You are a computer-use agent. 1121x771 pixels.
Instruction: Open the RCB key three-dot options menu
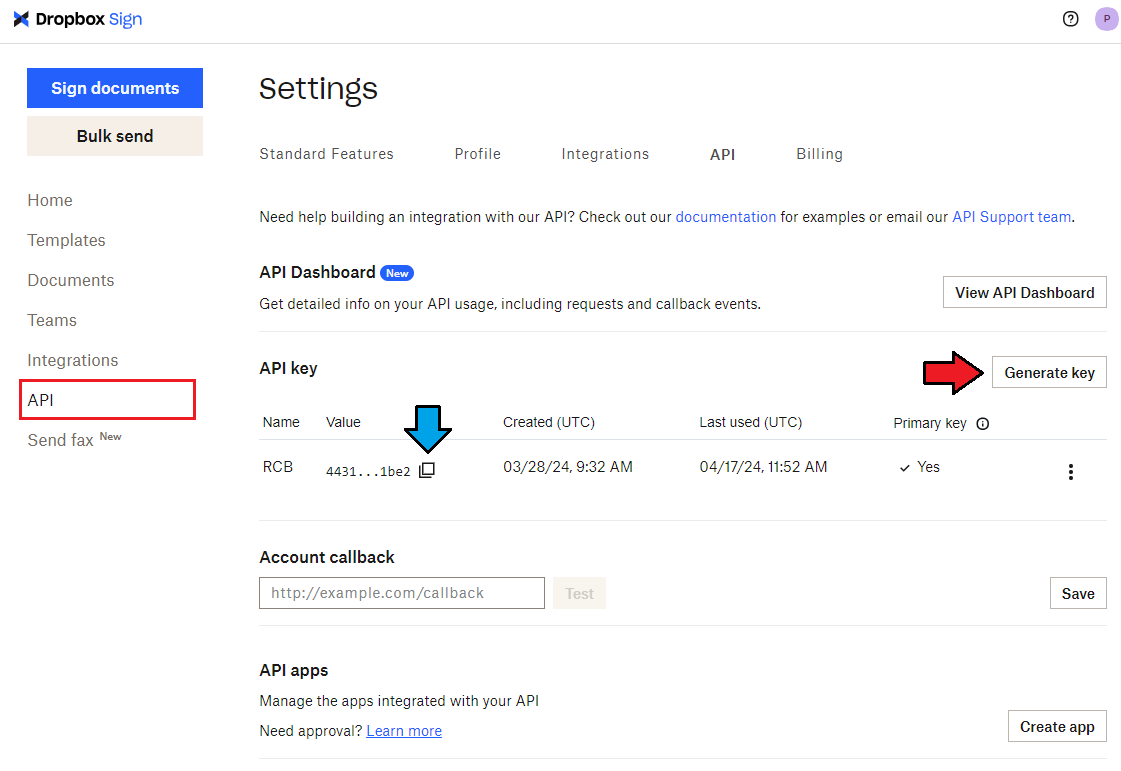click(1070, 471)
